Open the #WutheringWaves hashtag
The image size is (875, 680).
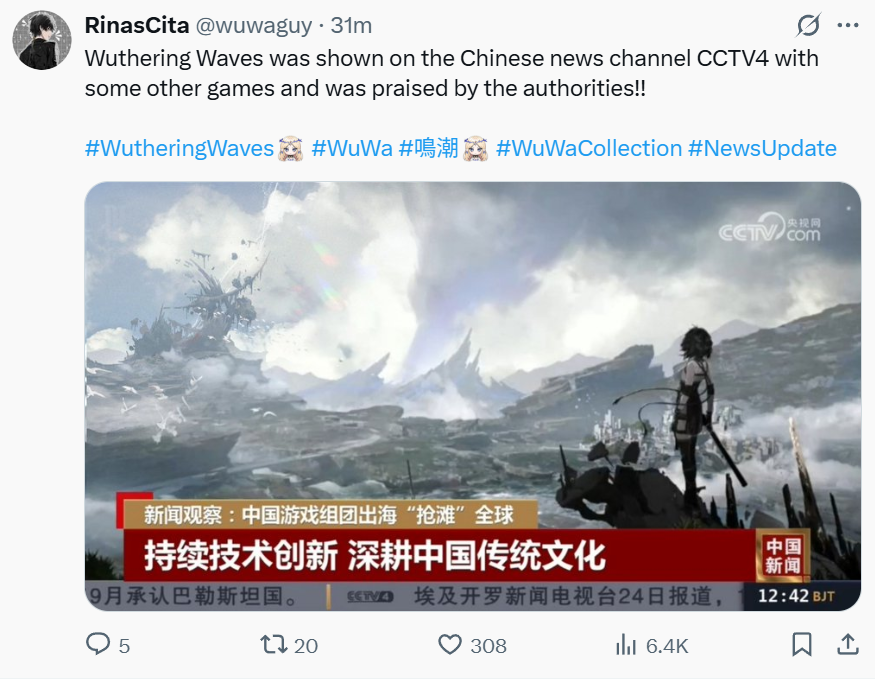179,148
